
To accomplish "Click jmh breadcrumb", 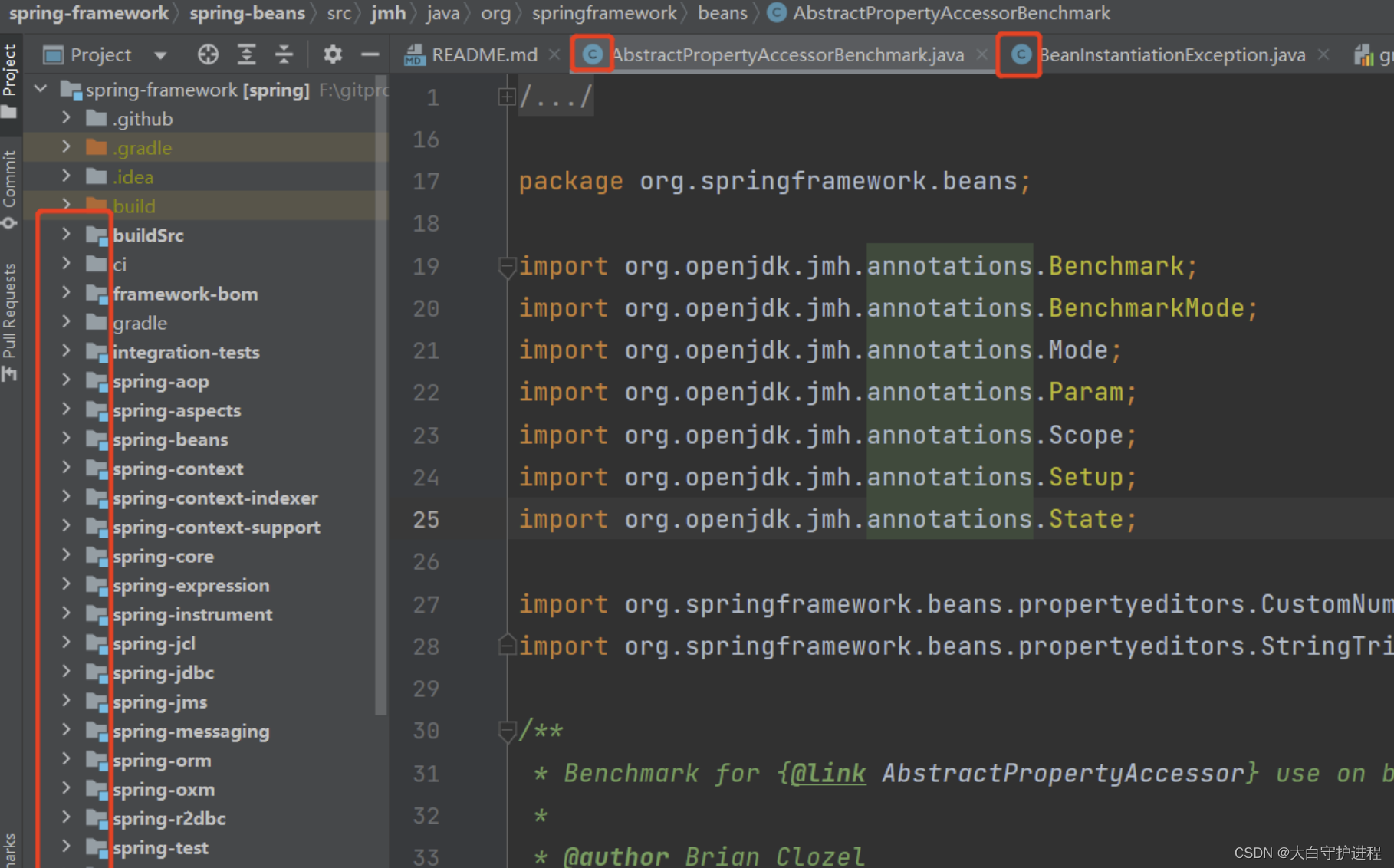I will pos(388,13).
